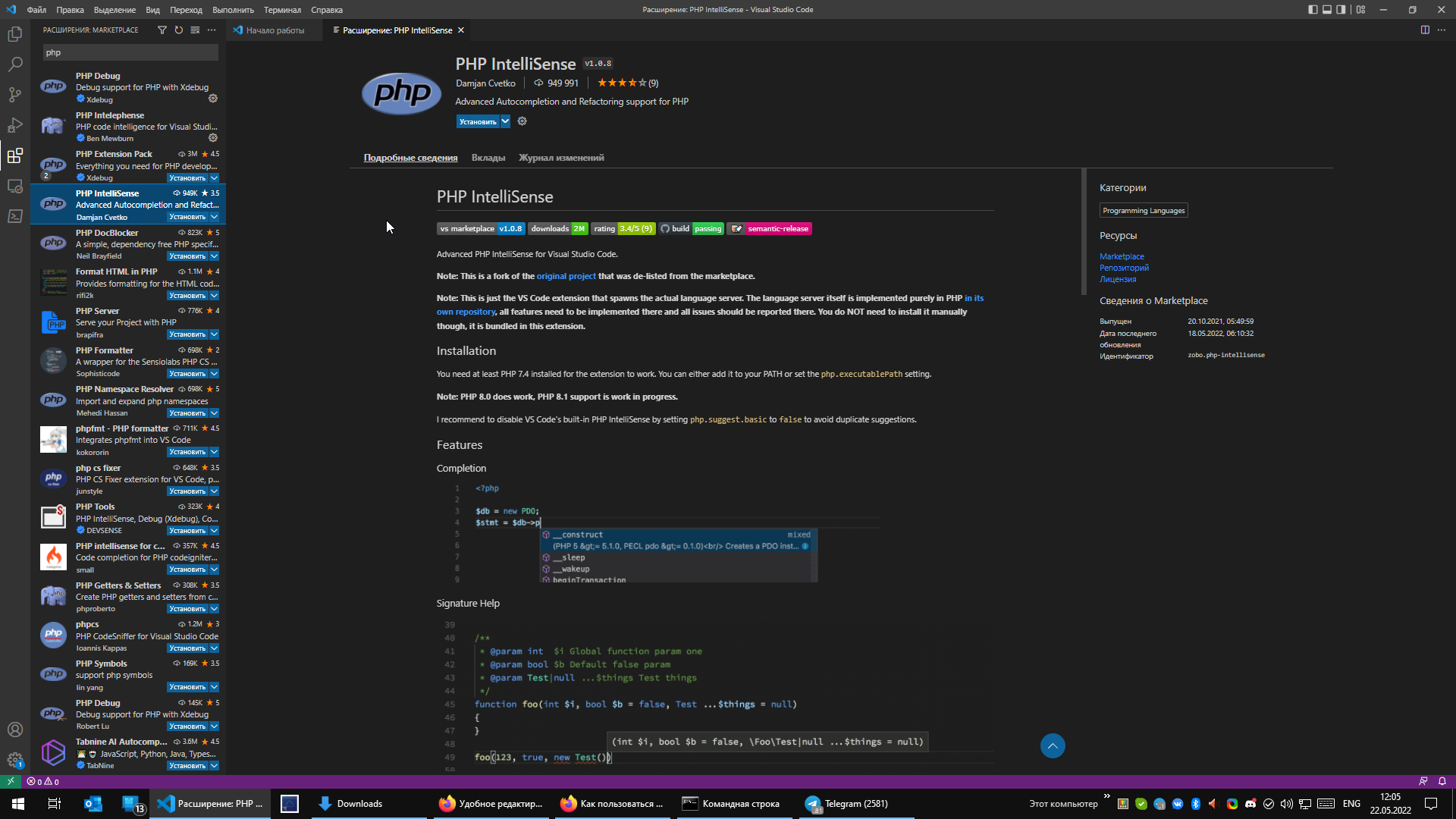This screenshot has width=1456, height=819.
Task: Install the PHP Extension Pack
Action: (x=187, y=178)
